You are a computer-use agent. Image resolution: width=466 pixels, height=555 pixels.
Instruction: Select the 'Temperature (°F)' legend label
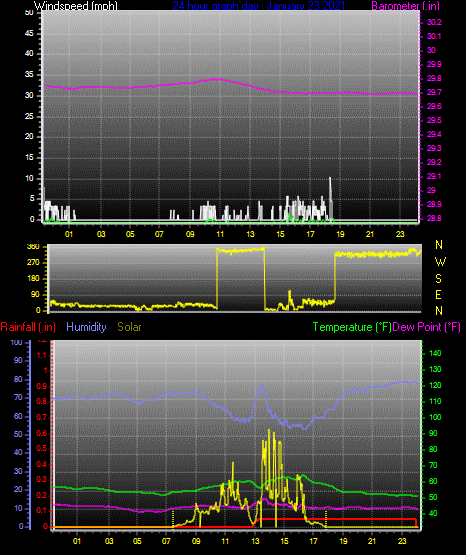(x=352, y=327)
